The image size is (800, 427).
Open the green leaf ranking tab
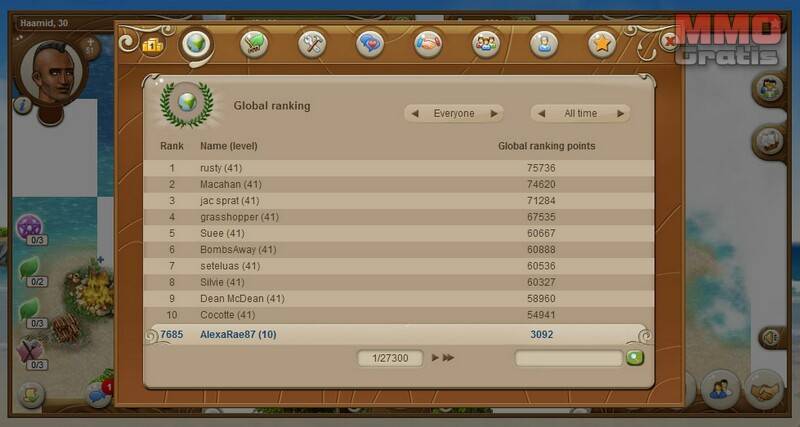click(255, 44)
